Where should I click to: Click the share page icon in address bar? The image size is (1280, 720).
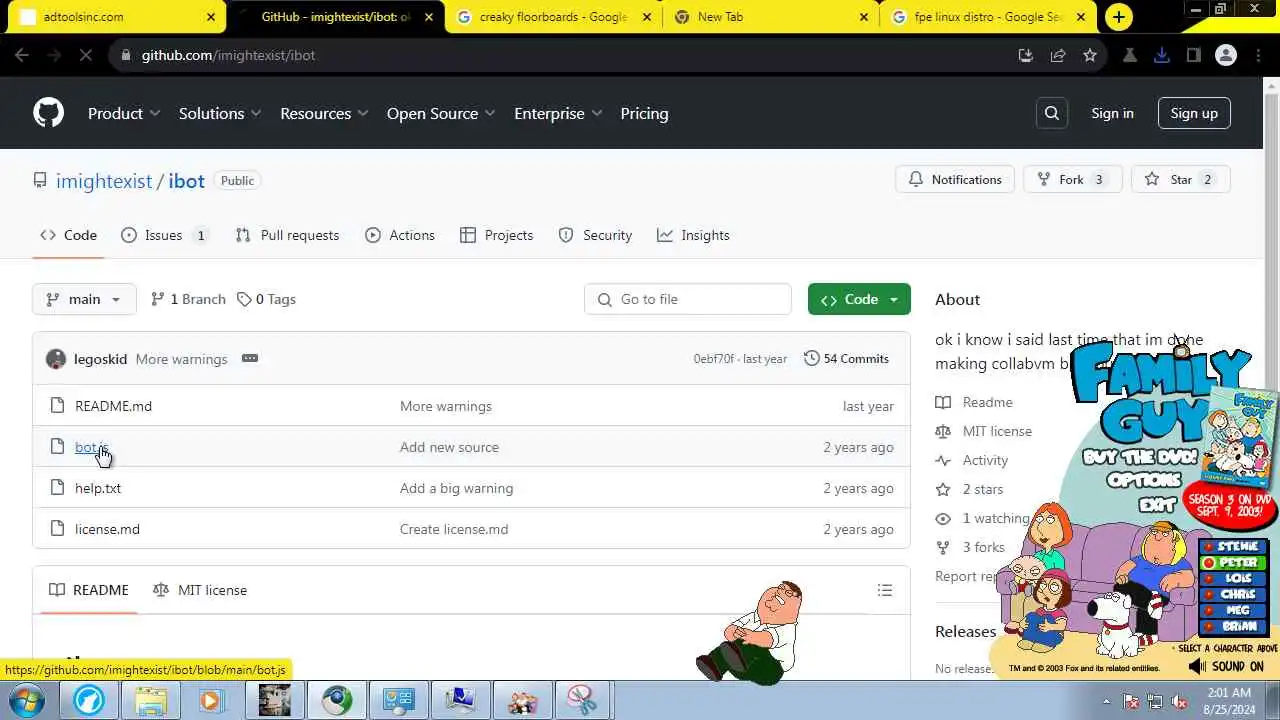pos(1058,55)
